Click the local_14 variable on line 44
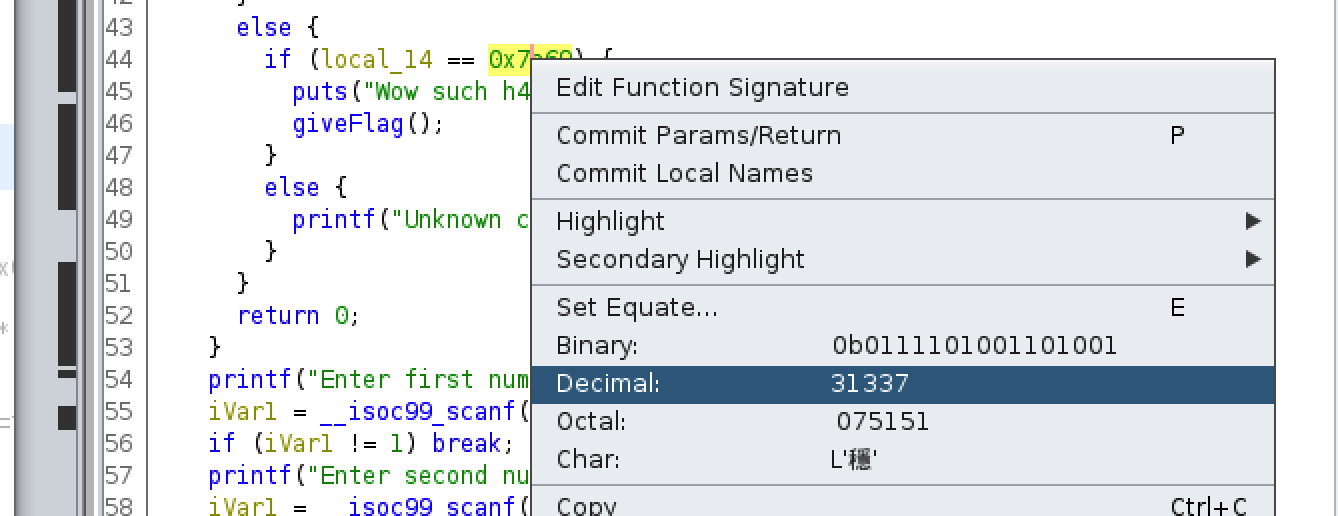This screenshot has width=1338, height=516. (377, 60)
